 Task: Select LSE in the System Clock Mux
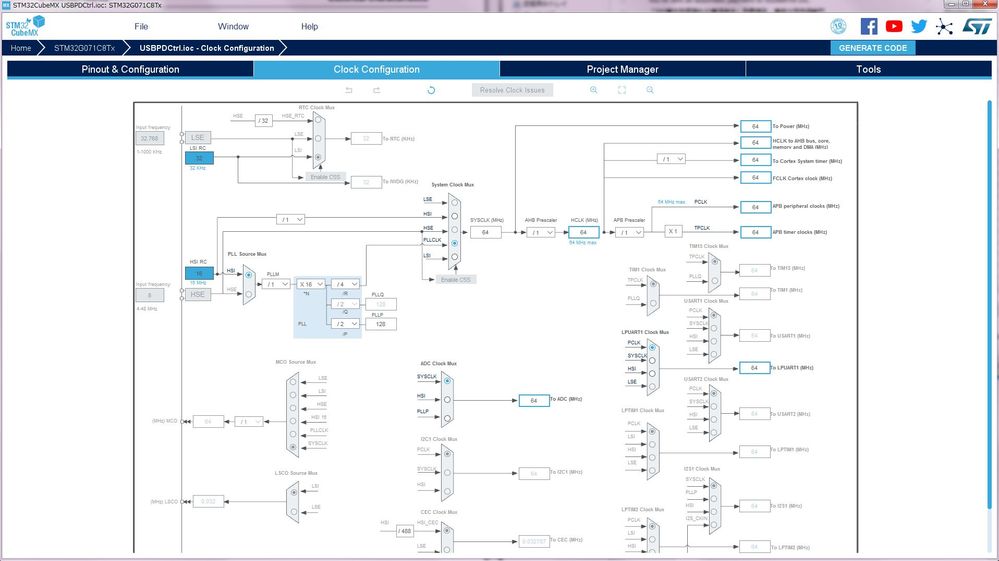click(454, 203)
